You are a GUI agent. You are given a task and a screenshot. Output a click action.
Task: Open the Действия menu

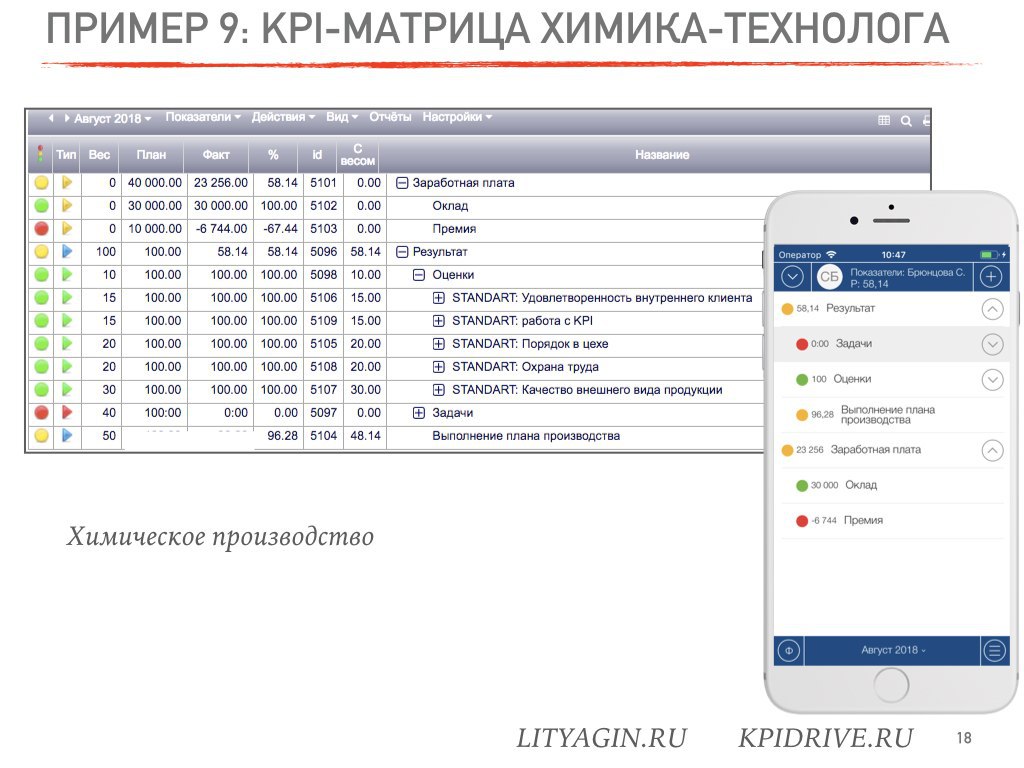(x=283, y=117)
